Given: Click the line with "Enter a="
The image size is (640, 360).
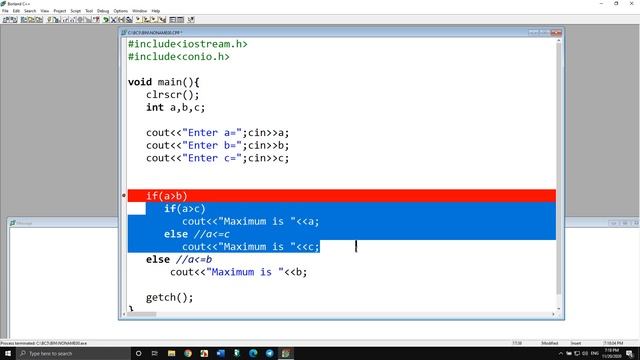Looking at the screenshot, I should click(218, 133).
